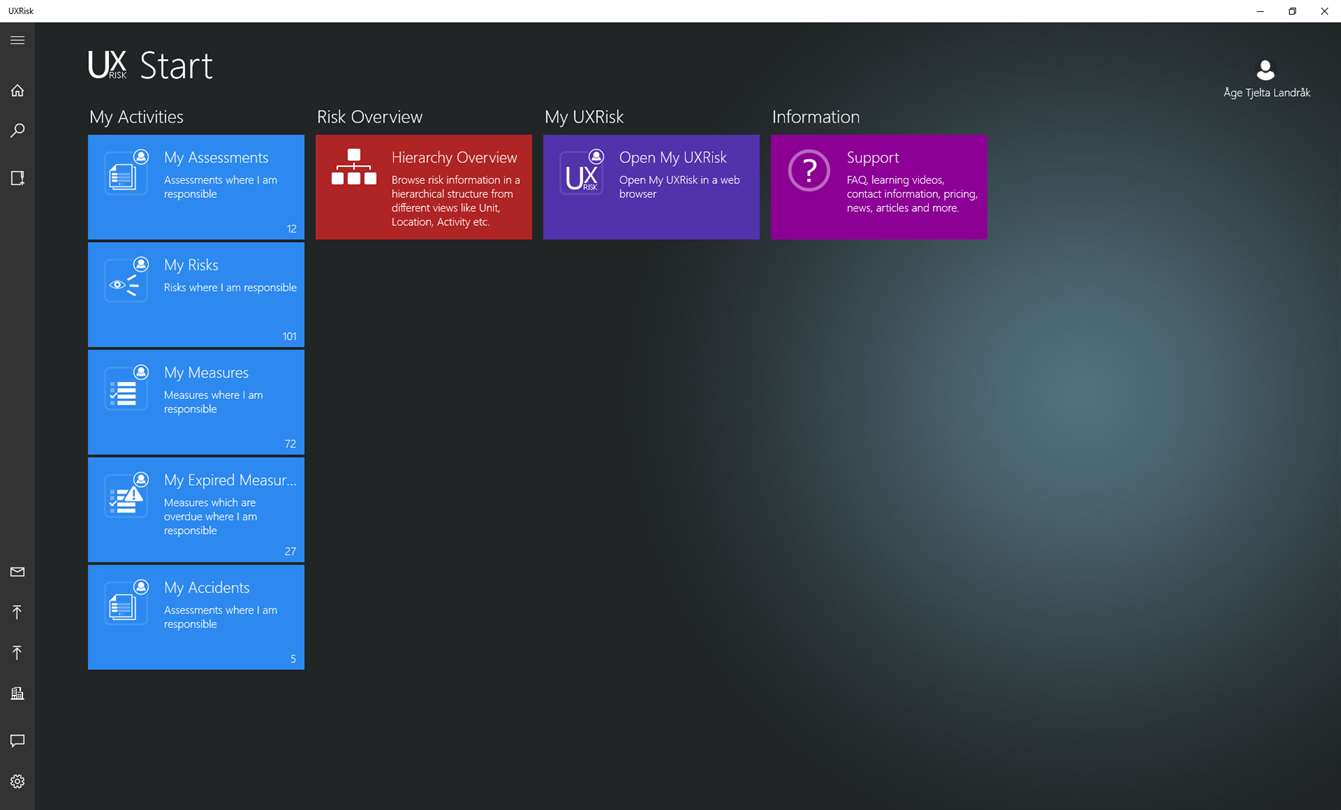Click the Open My UXRisk logo icon
The height and width of the screenshot is (810, 1341).
[x=582, y=172]
